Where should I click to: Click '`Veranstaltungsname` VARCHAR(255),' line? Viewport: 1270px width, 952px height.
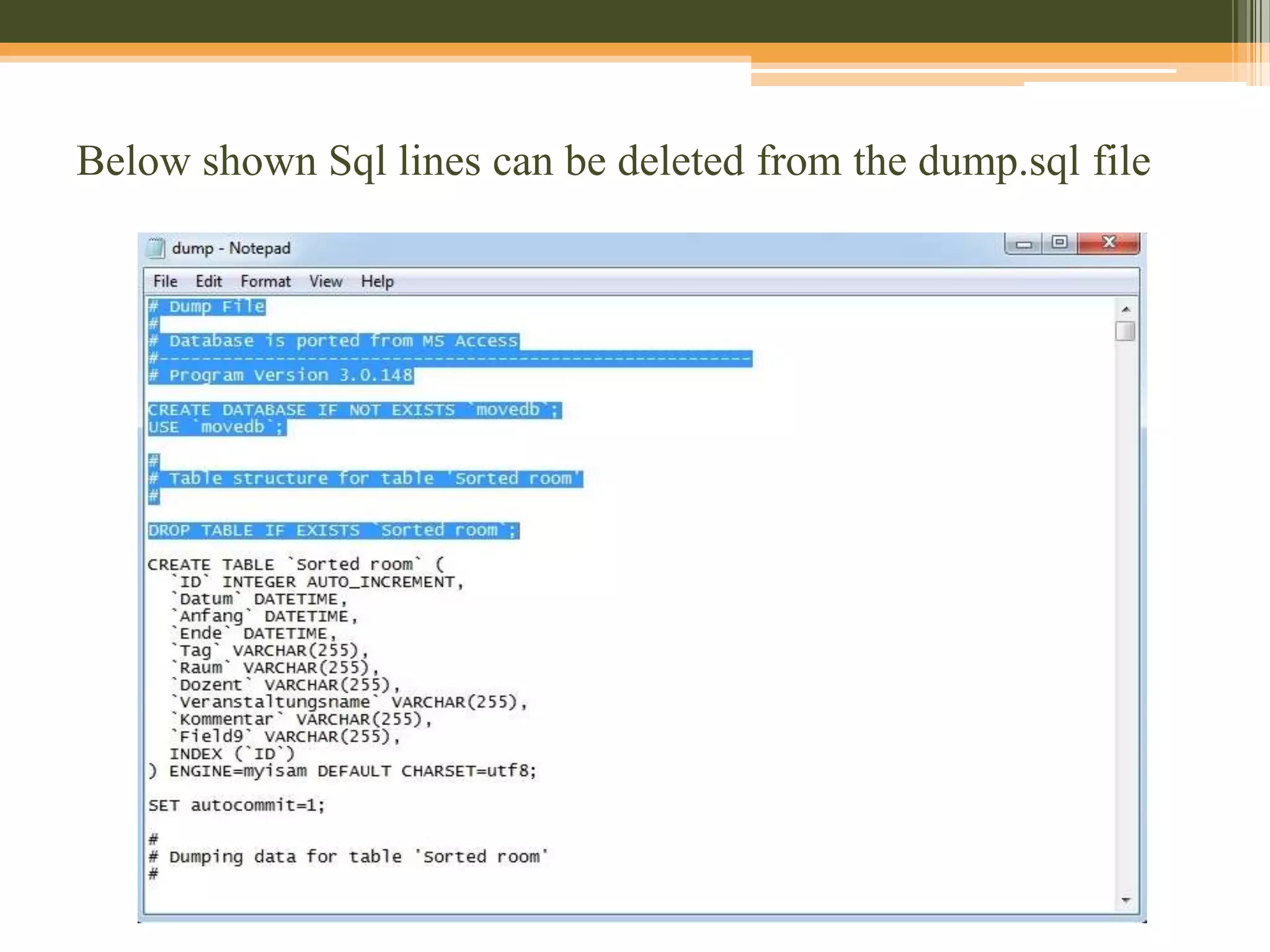349,702
